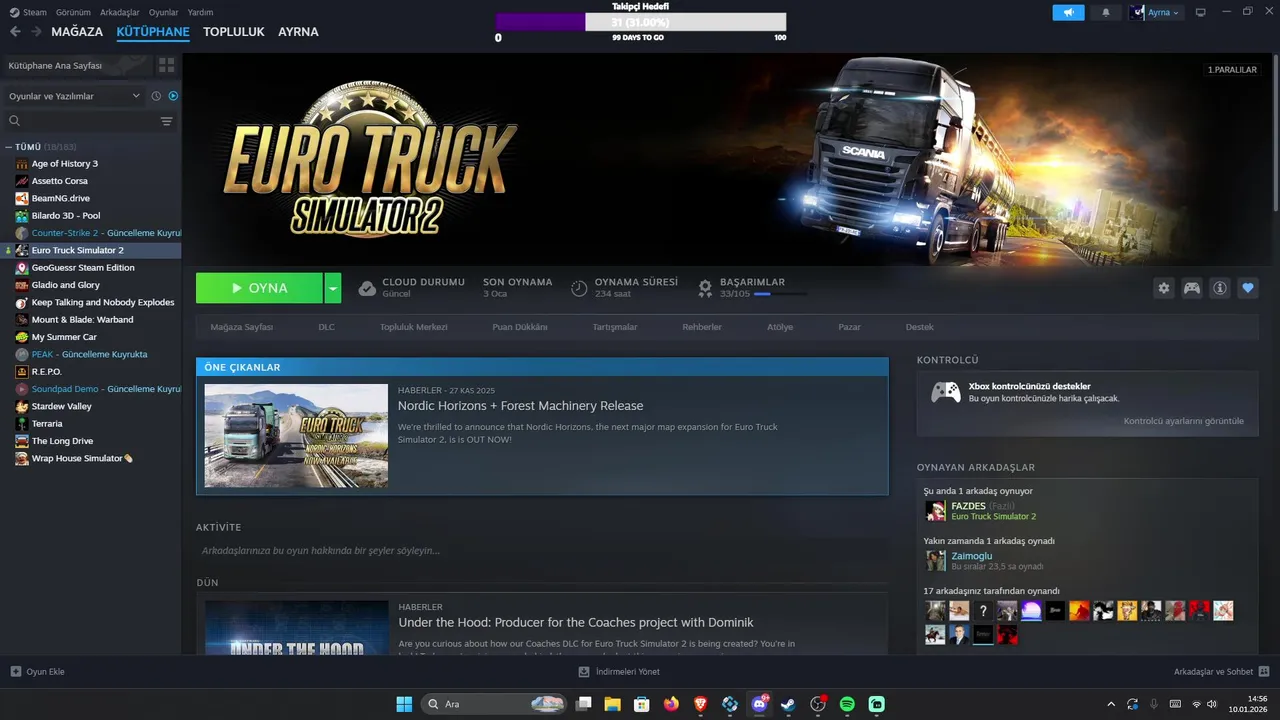1280x720 pixels.
Task: Sort library by recent activity clock icon
Action: pos(156,96)
